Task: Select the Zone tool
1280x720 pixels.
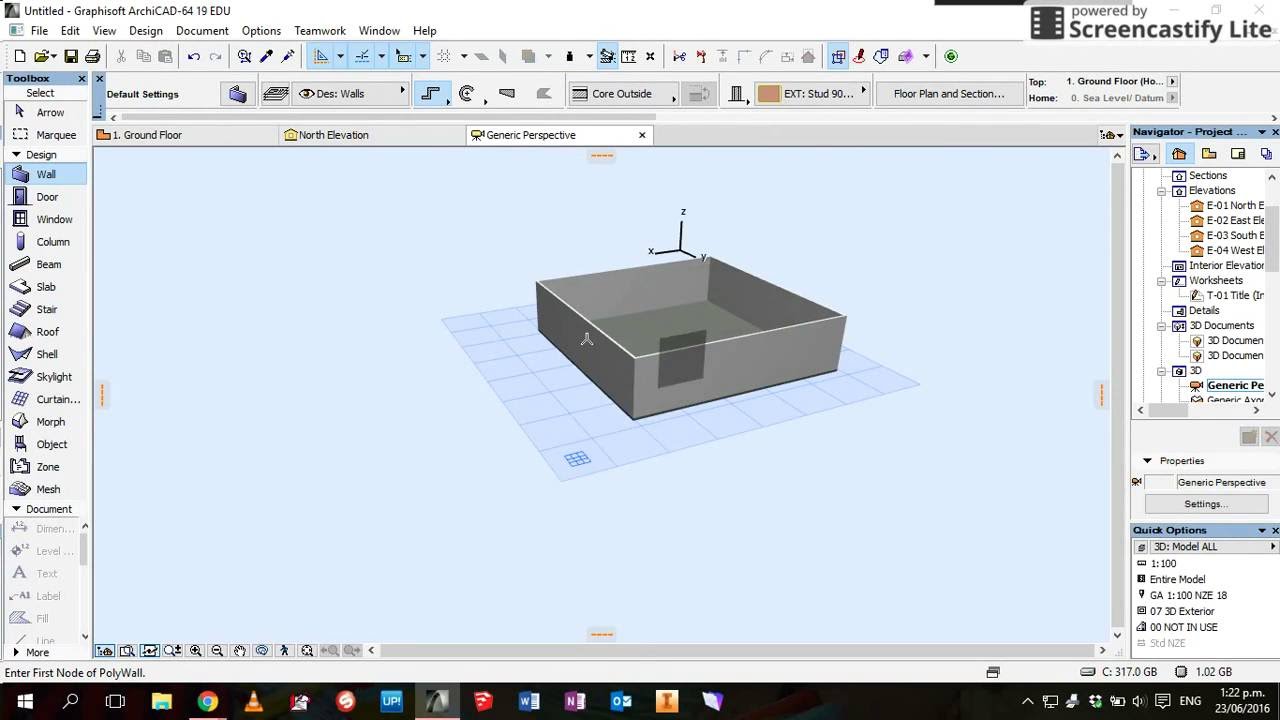Action: (x=45, y=467)
